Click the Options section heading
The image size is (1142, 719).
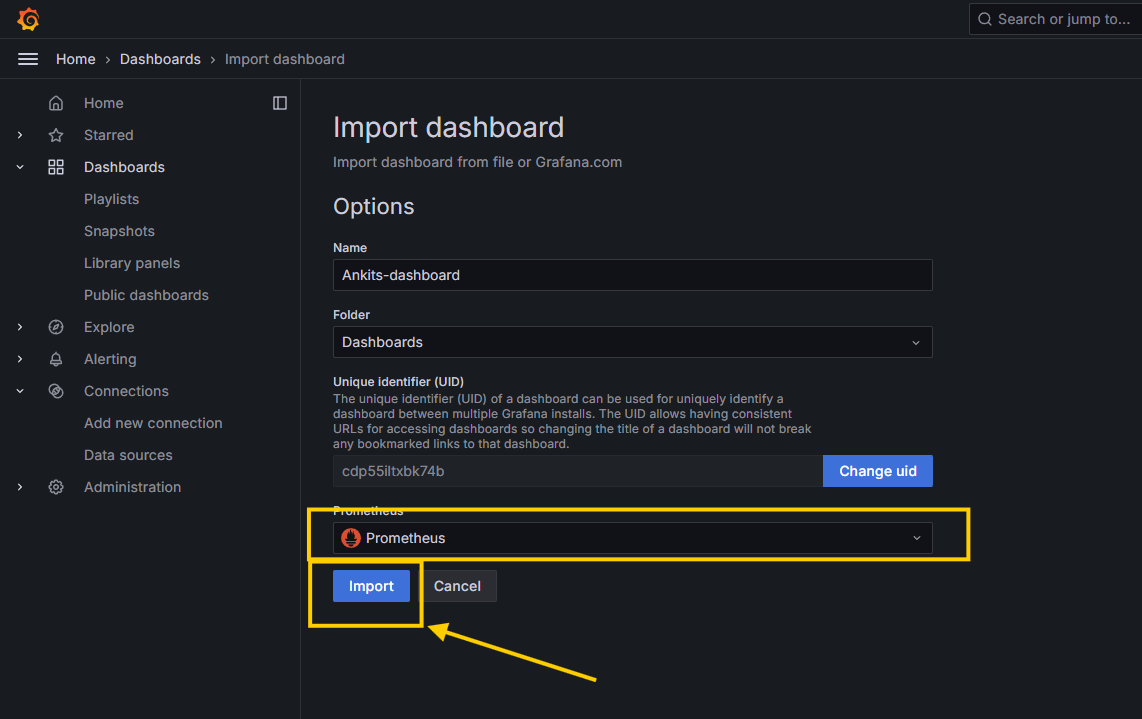coord(374,207)
